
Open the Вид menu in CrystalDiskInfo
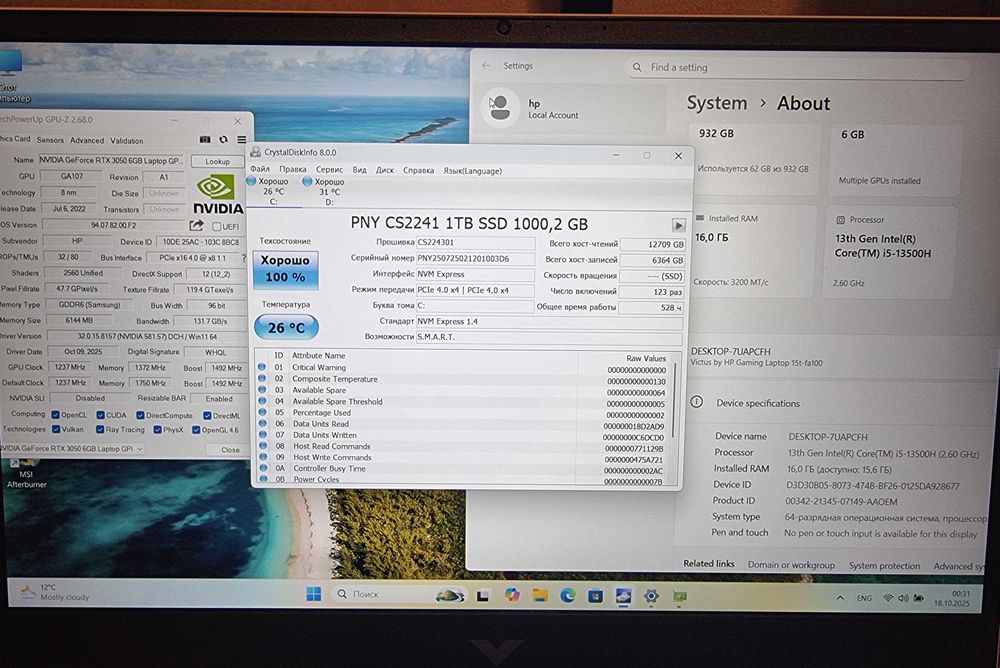[x=360, y=170]
